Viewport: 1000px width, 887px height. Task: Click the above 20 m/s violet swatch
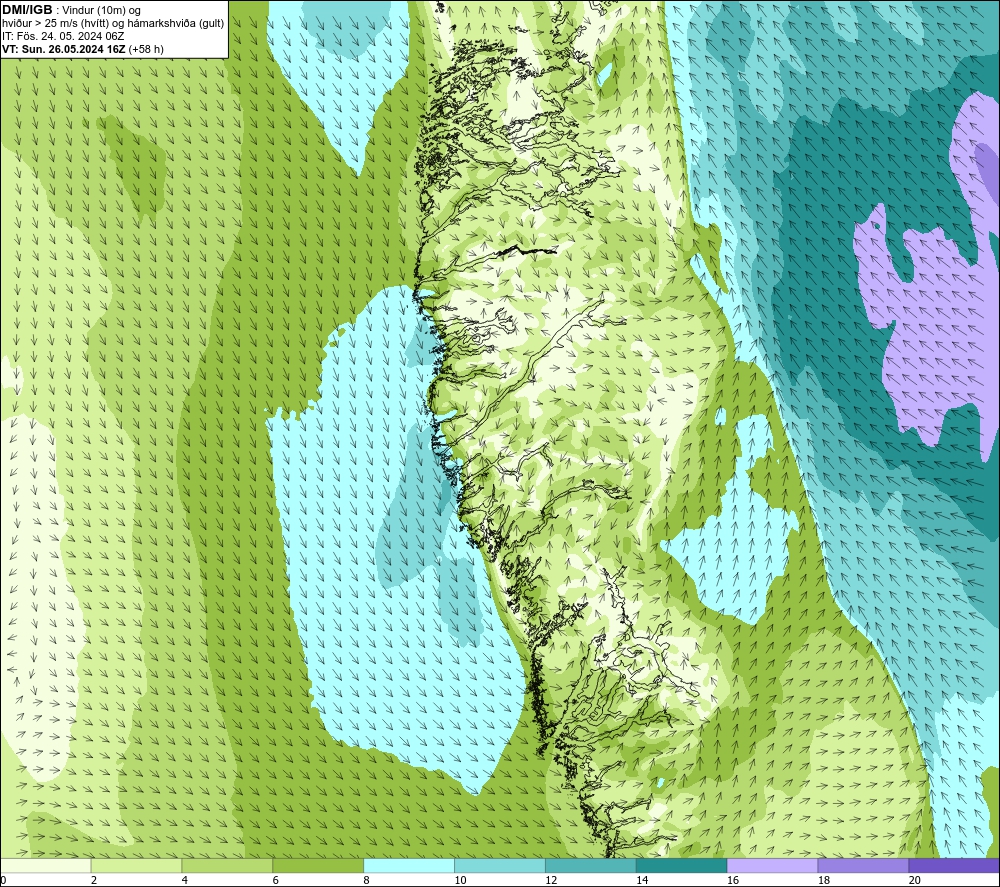coord(954,865)
